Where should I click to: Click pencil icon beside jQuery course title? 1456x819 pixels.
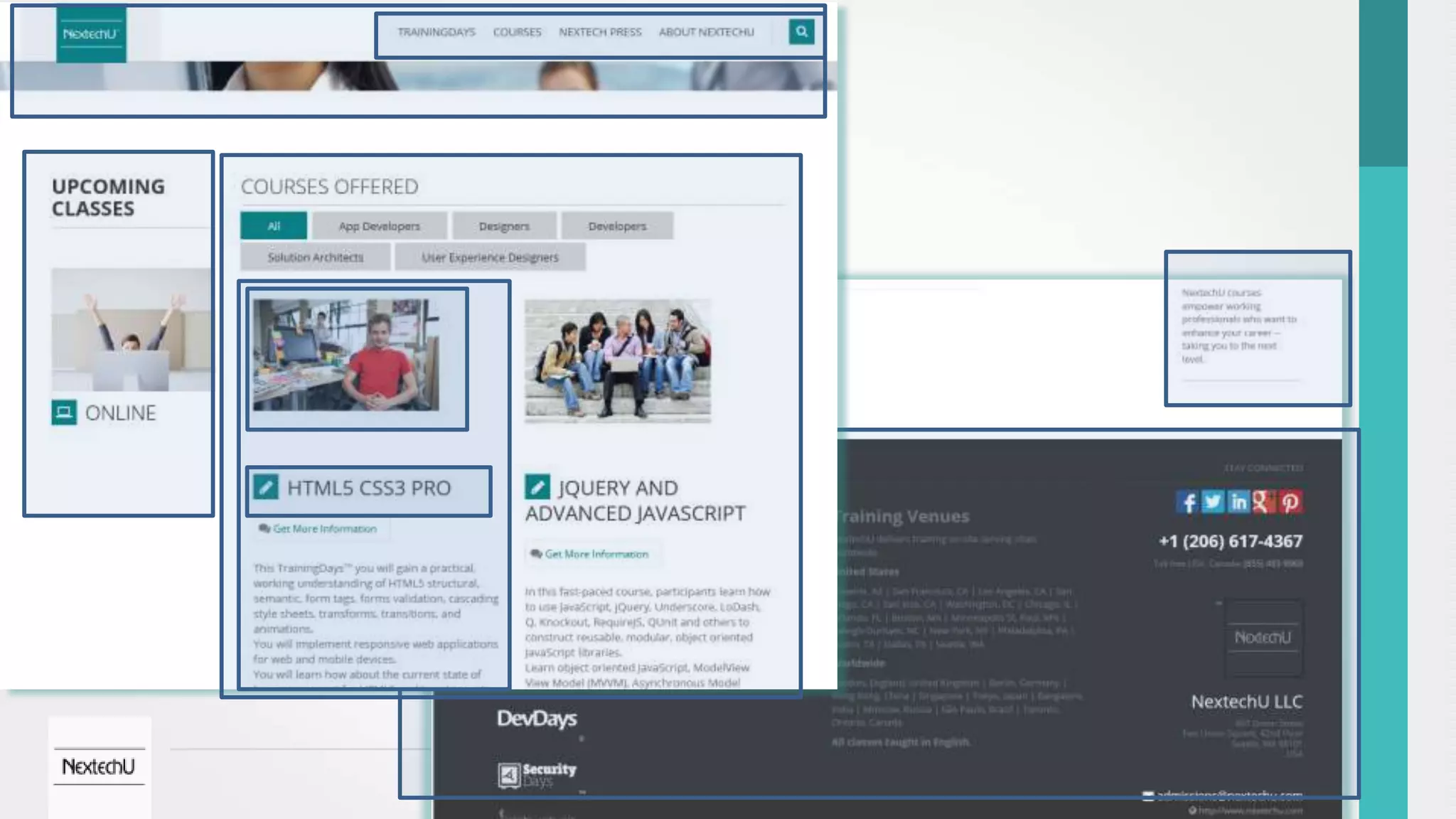[537, 486]
